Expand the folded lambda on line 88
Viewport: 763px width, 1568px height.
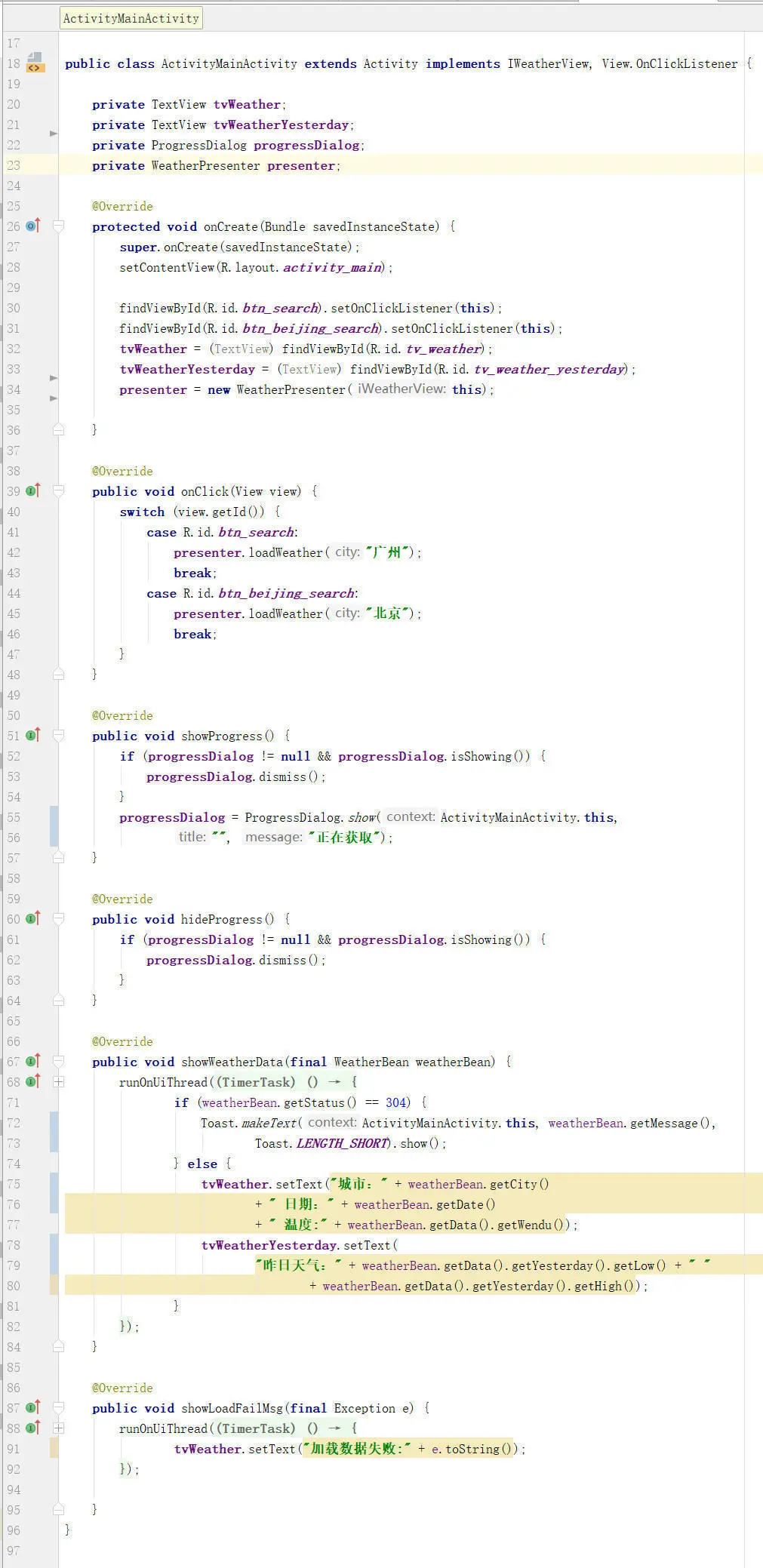pos(58,1428)
